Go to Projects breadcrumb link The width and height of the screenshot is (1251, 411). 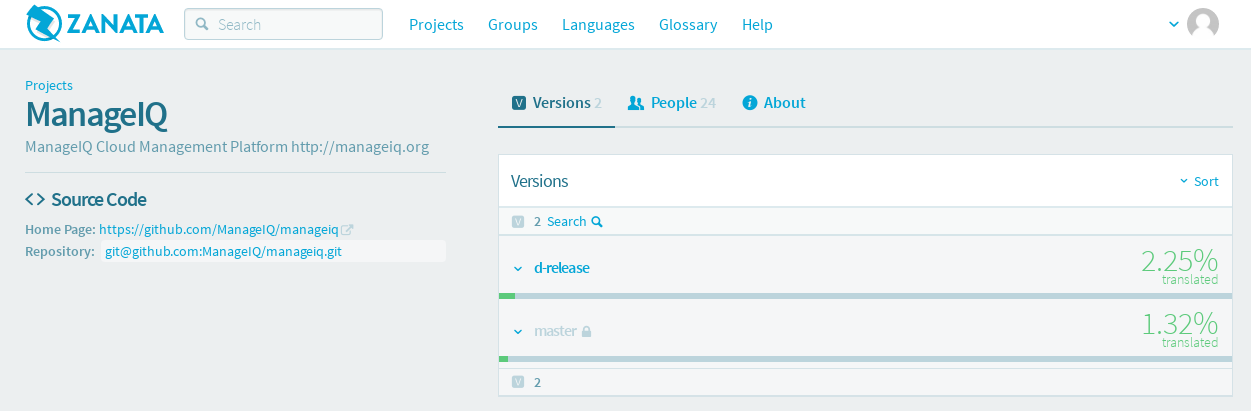coord(49,86)
